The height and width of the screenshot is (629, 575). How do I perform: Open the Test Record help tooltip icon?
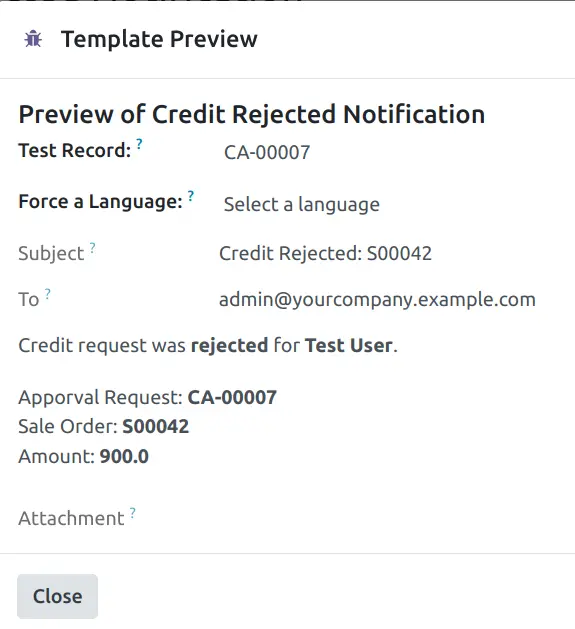[x=139, y=144]
